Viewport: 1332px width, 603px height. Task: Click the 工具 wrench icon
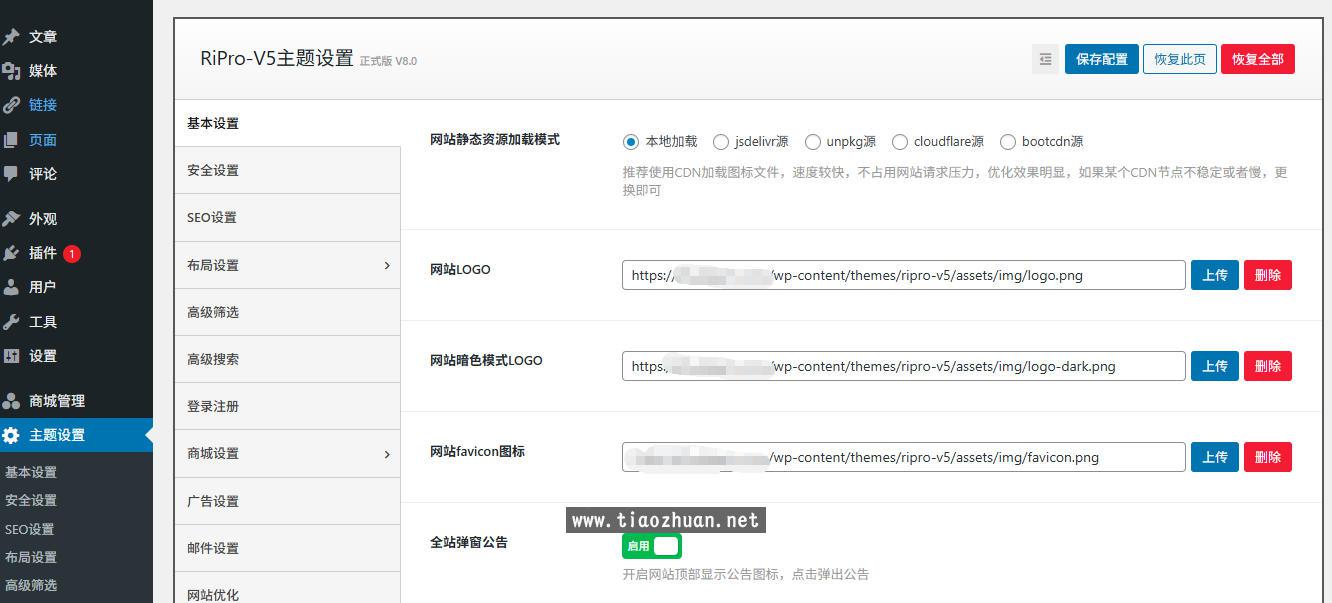pos(12,322)
